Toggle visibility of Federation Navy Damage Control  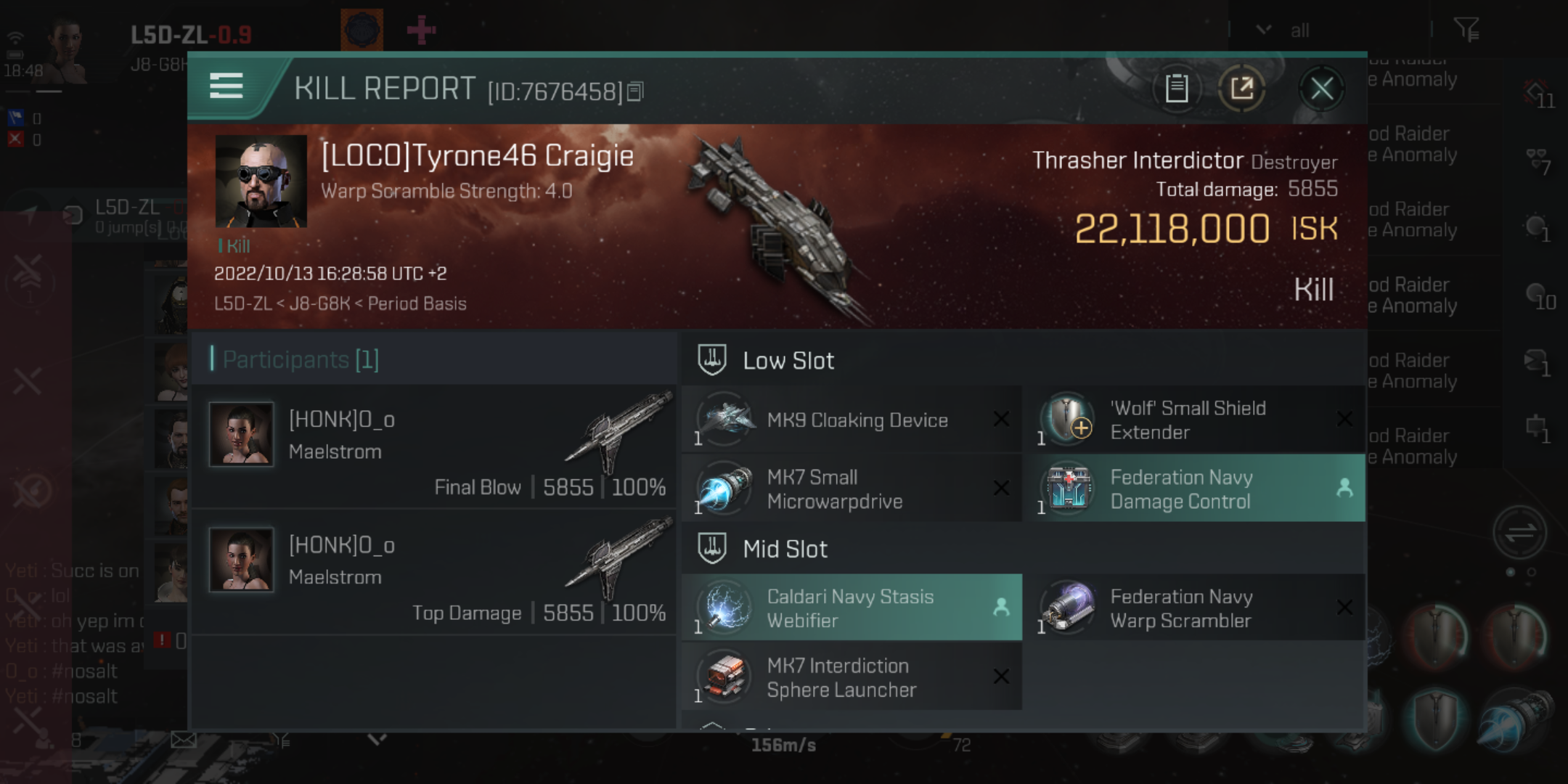point(1343,490)
